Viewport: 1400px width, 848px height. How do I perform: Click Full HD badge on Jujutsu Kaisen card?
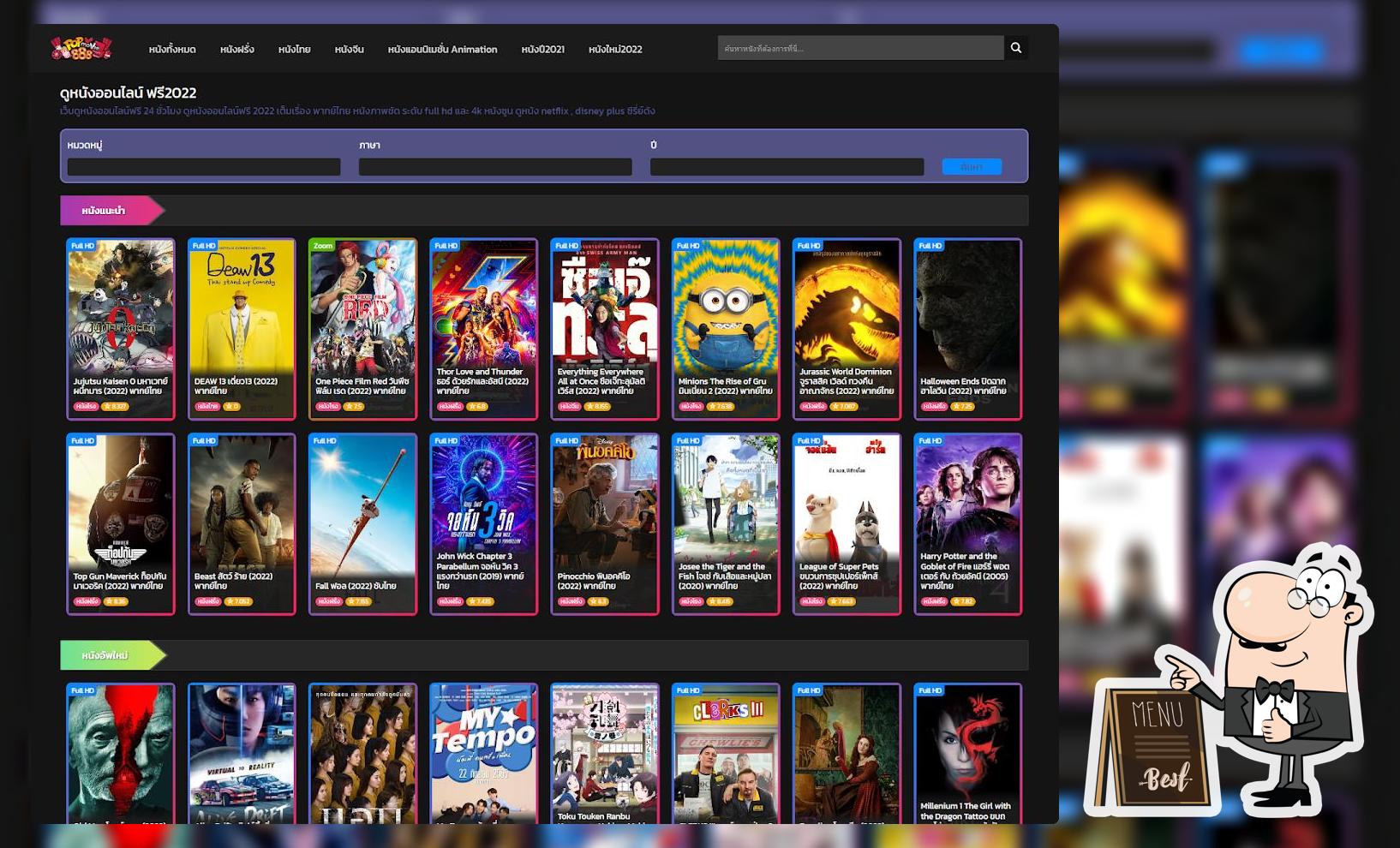point(82,246)
